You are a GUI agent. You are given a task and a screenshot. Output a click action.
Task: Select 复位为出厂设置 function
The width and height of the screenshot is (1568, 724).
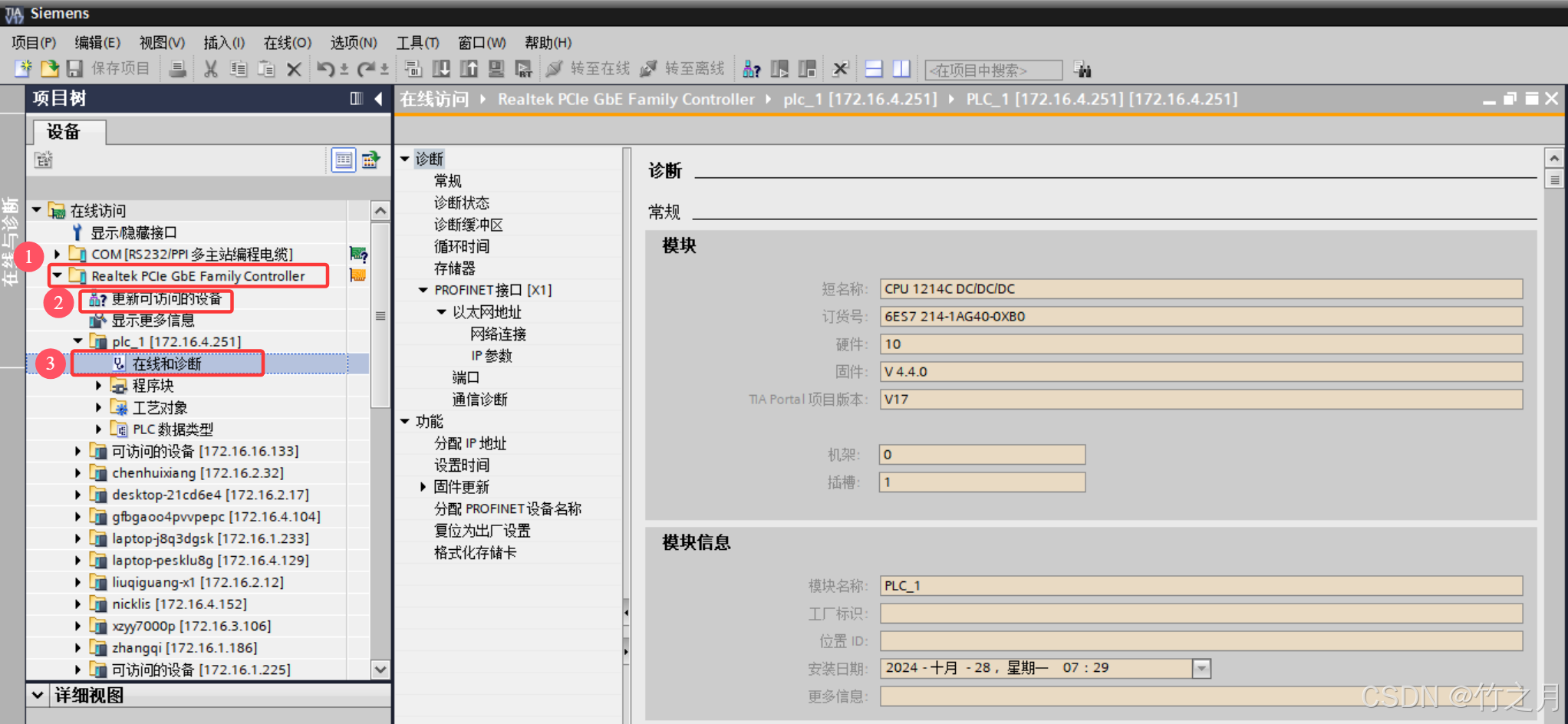tap(483, 531)
